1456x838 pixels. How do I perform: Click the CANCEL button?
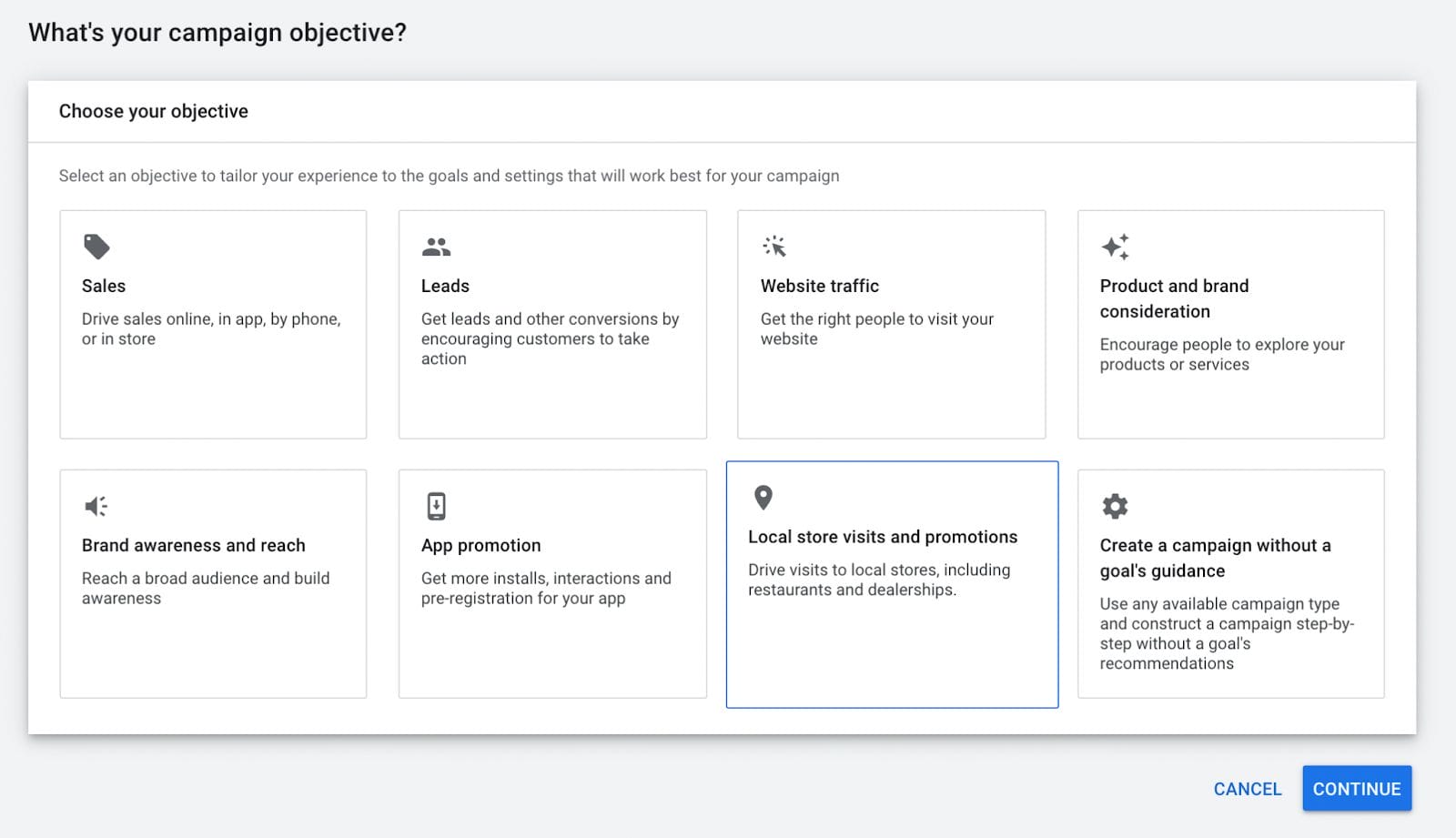pyautogui.click(x=1248, y=789)
